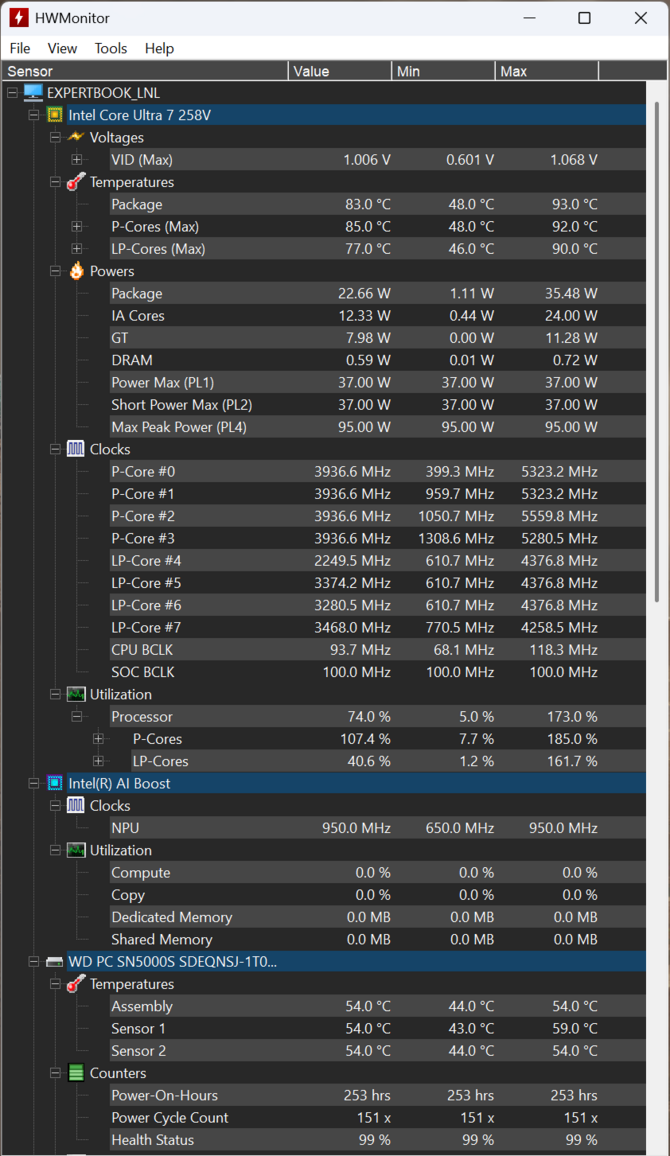Collapse the Counters group

[x=55, y=1073]
